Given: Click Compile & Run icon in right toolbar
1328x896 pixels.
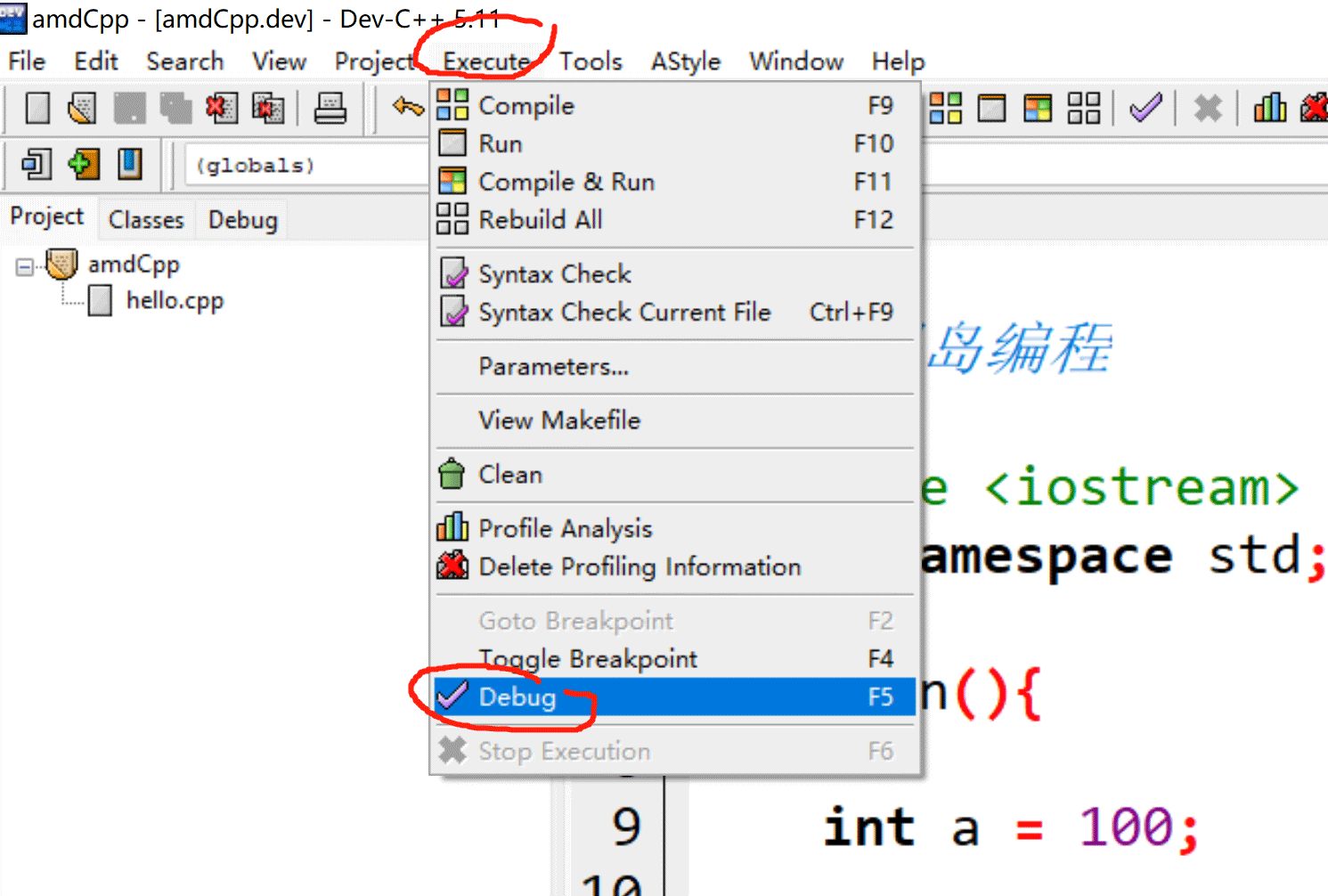Looking at the screenshot, I should (1038, 109).
